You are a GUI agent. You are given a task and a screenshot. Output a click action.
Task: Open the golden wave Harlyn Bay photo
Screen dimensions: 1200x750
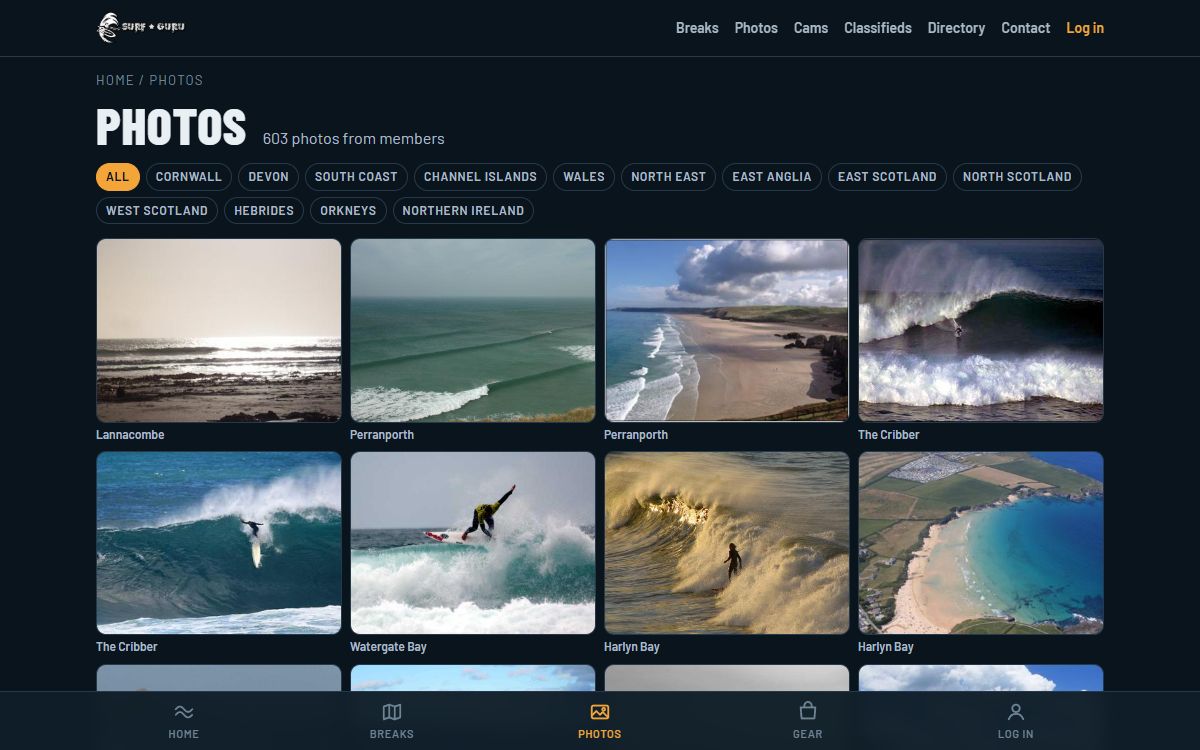tap(727, 543)
